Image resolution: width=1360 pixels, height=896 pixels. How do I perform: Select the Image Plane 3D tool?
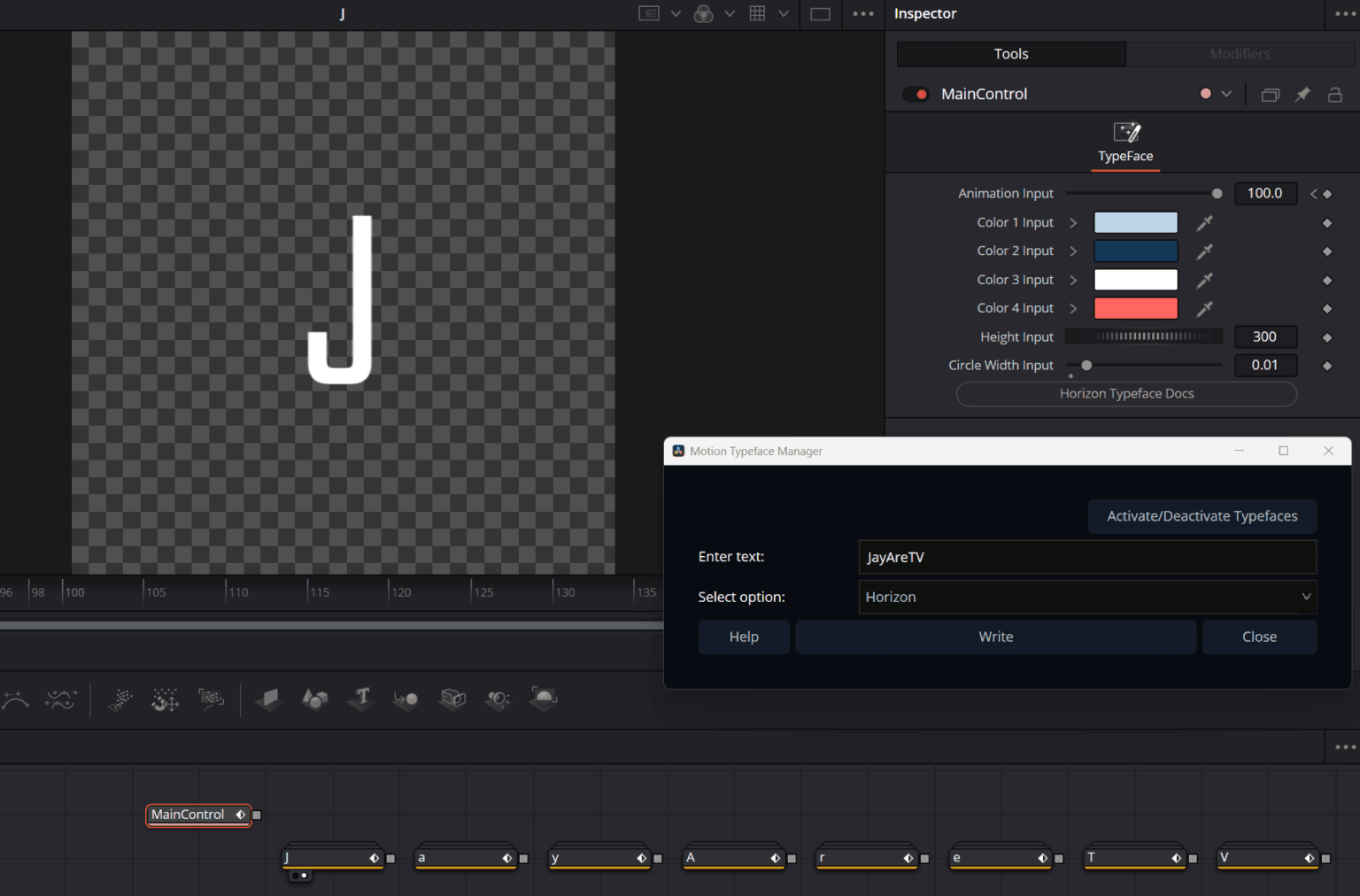(267, 699)
